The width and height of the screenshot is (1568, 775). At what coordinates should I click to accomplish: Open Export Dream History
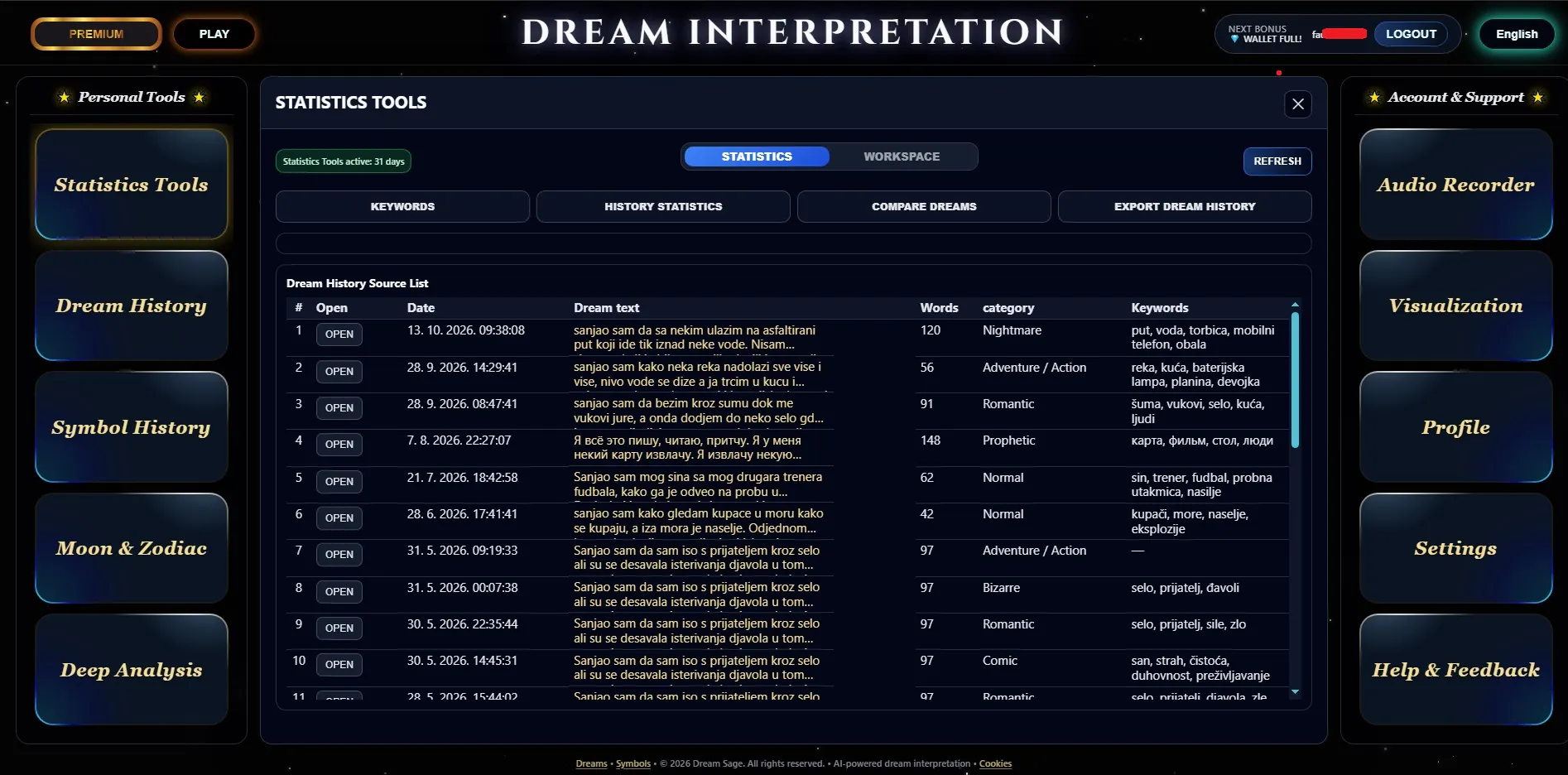click(x=1185, y=206)
